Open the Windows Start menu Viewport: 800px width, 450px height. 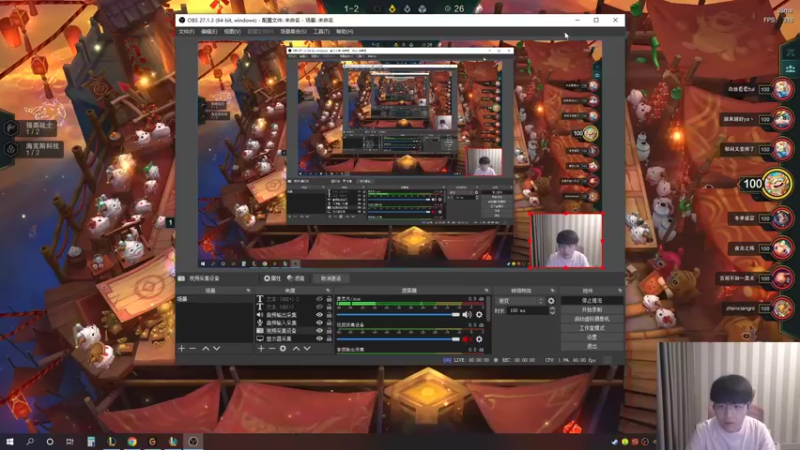pos(9,441)
